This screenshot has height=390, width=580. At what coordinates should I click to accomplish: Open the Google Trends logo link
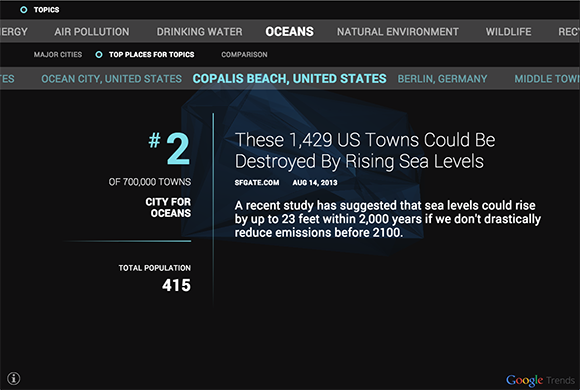coord(540,380)
